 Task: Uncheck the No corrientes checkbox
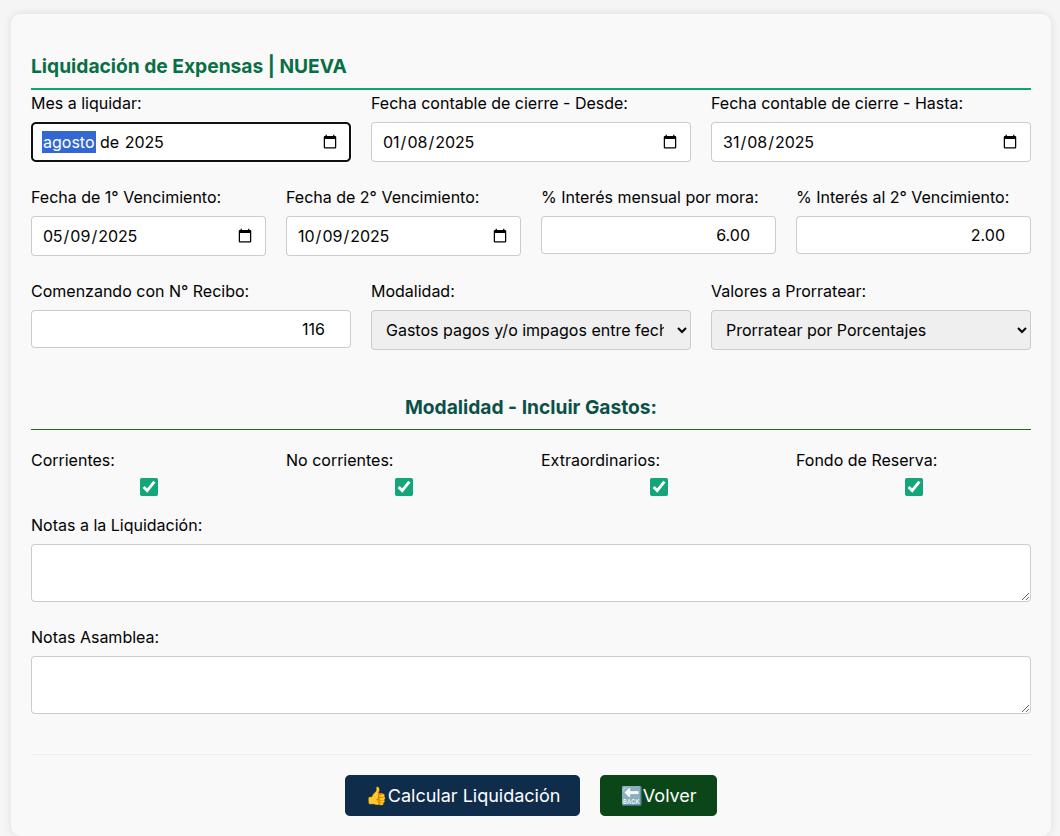point(404,487)
